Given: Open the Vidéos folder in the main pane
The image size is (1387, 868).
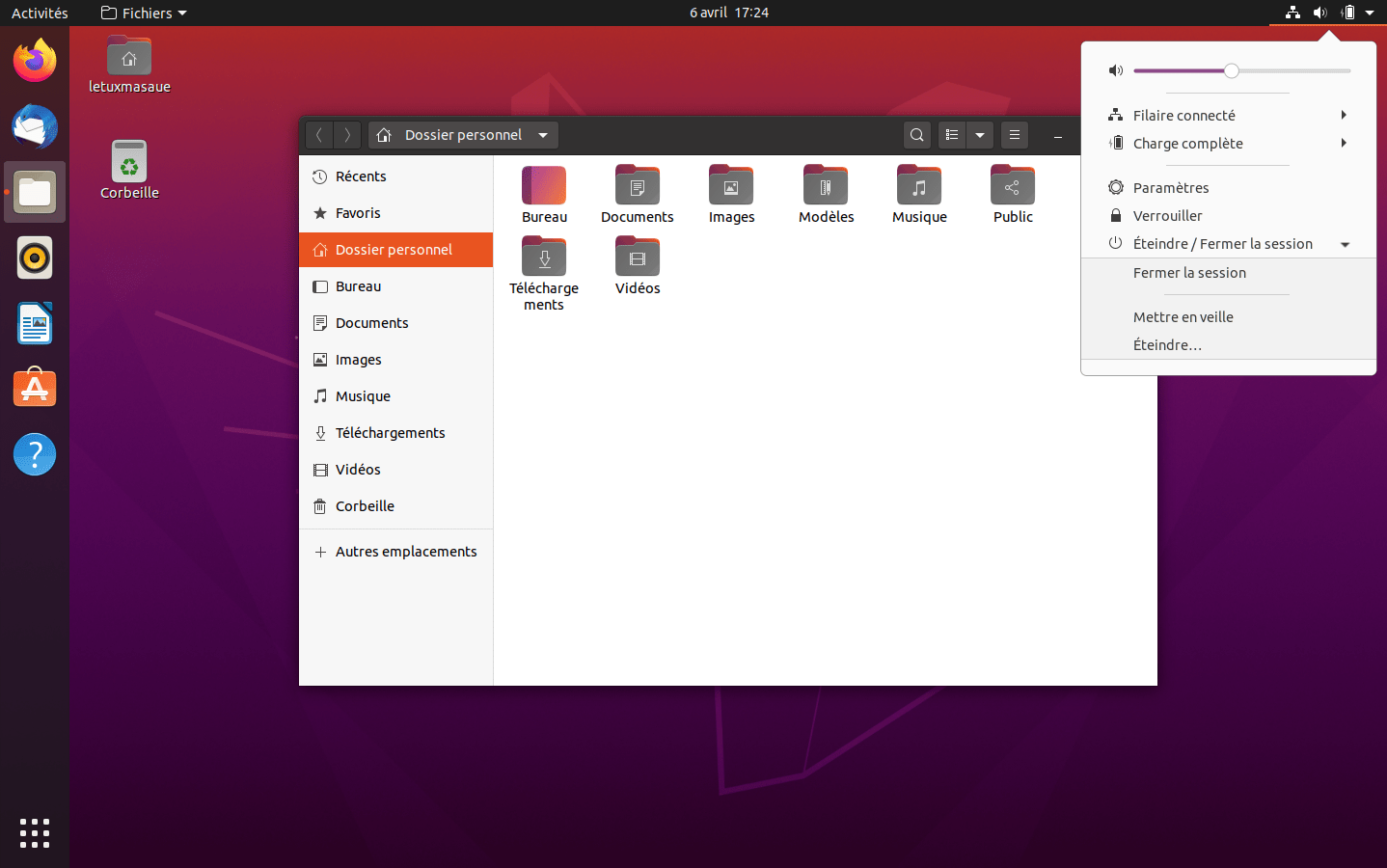Looking at the screenshot, I should pos(638,258).
